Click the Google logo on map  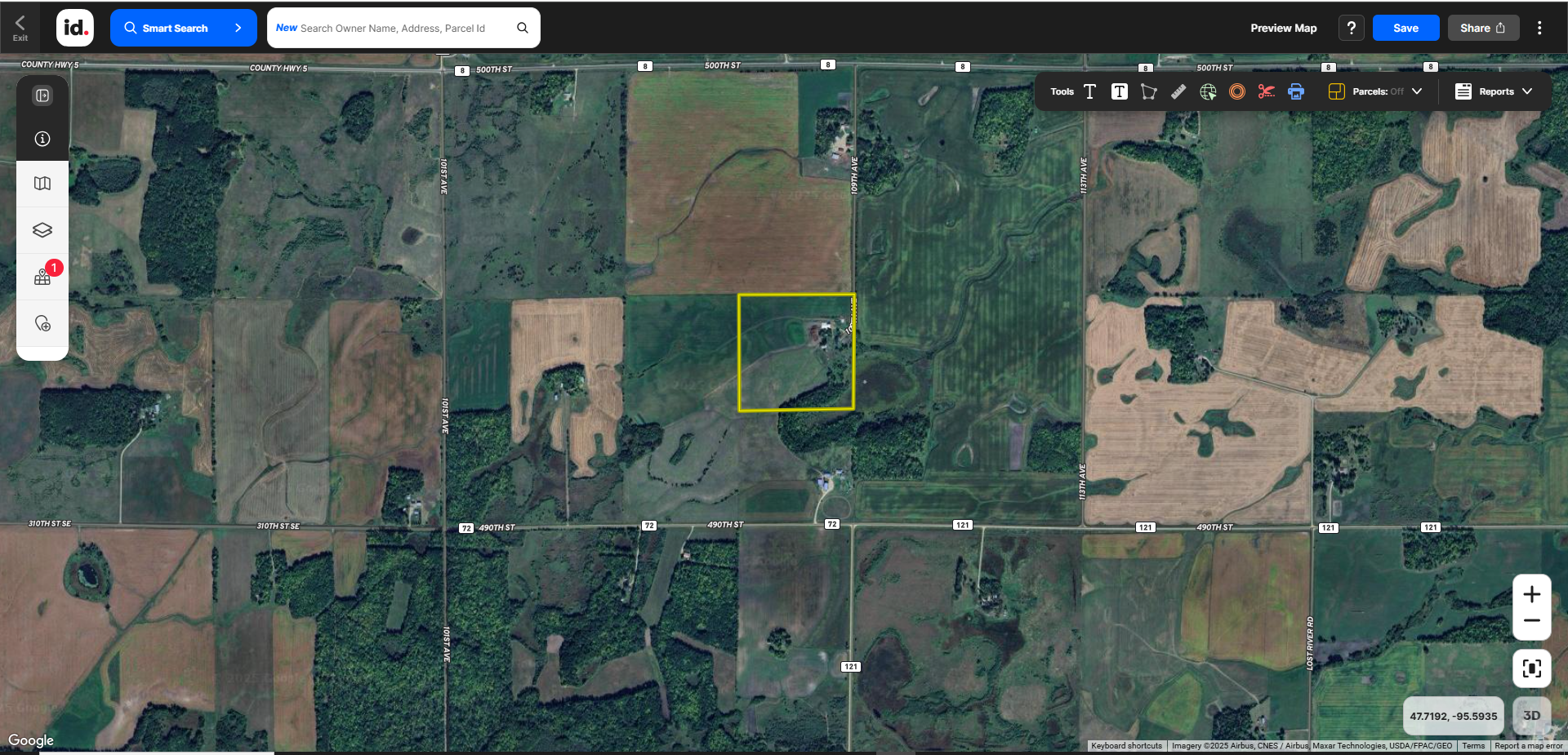point(31,740)
